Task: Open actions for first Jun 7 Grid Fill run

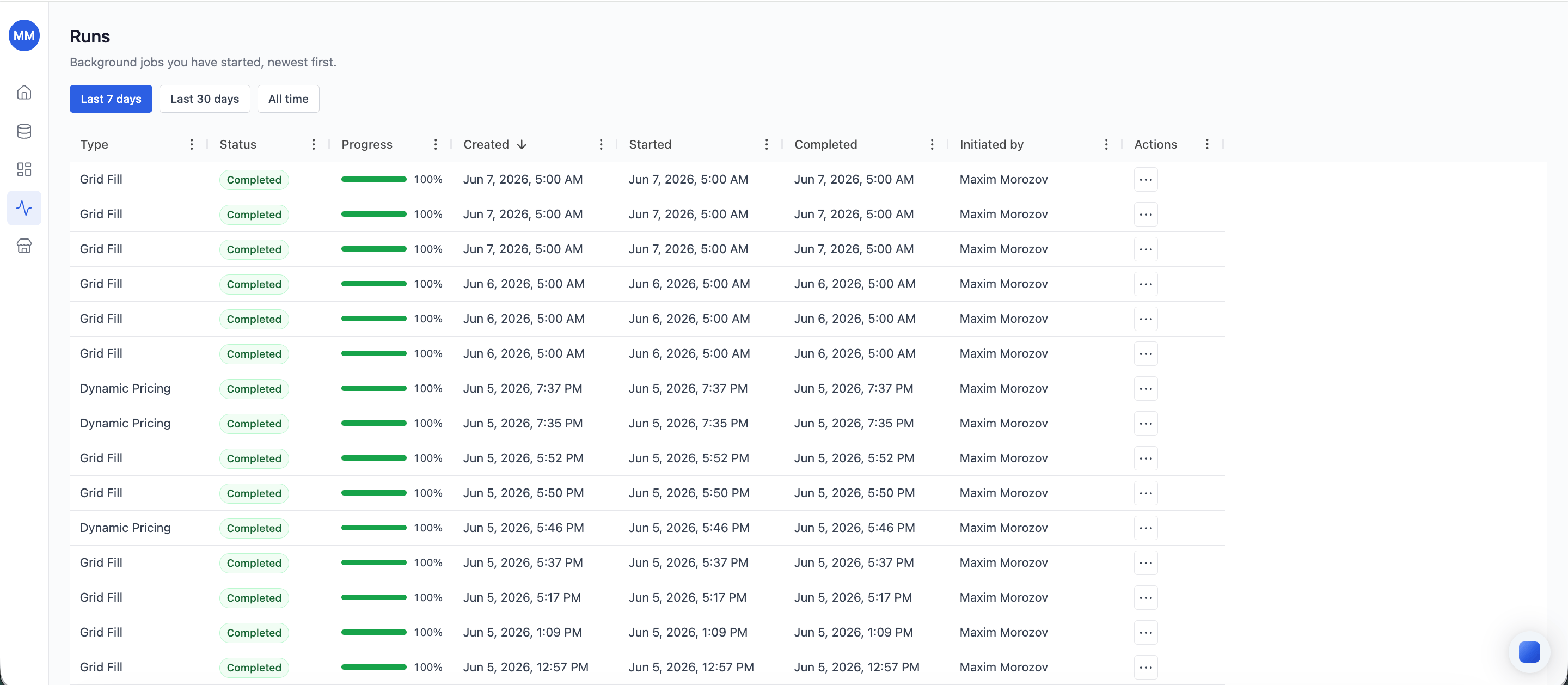Action: (x=1146, y=180)
